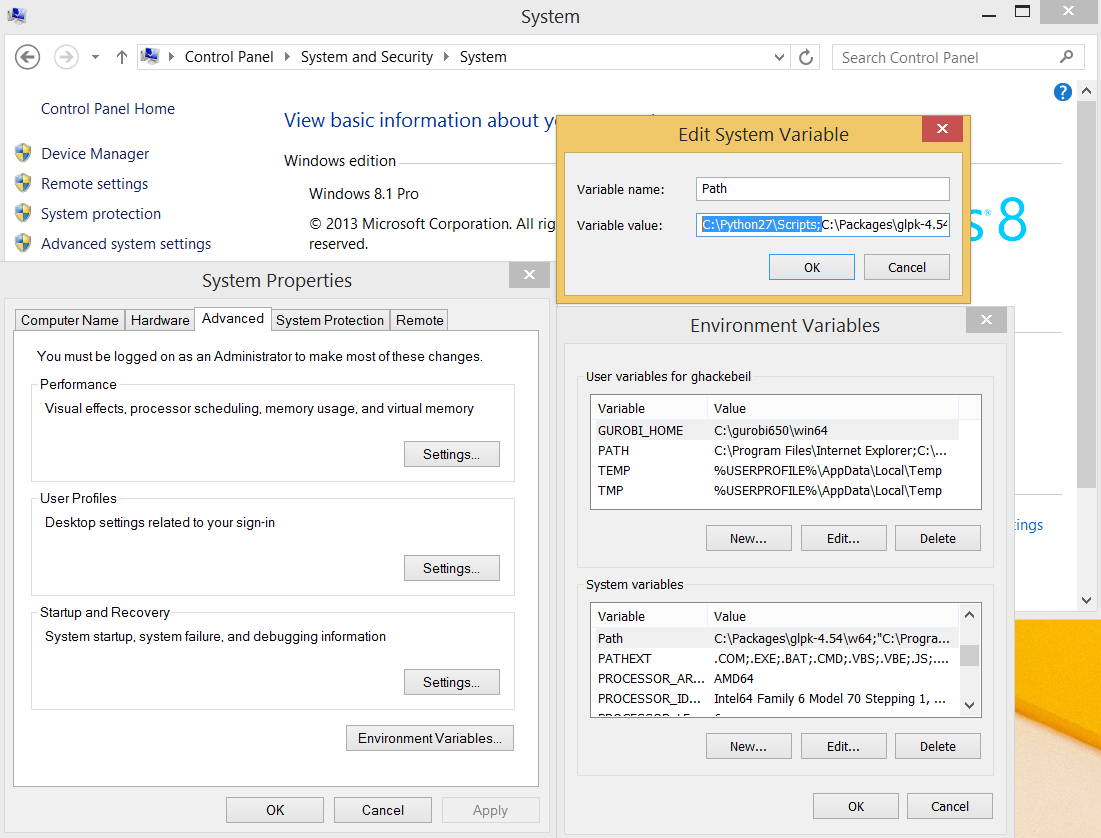1101x838 pixels.
Task: Open Control Panel Home link
Action: [x=107, y=109]
